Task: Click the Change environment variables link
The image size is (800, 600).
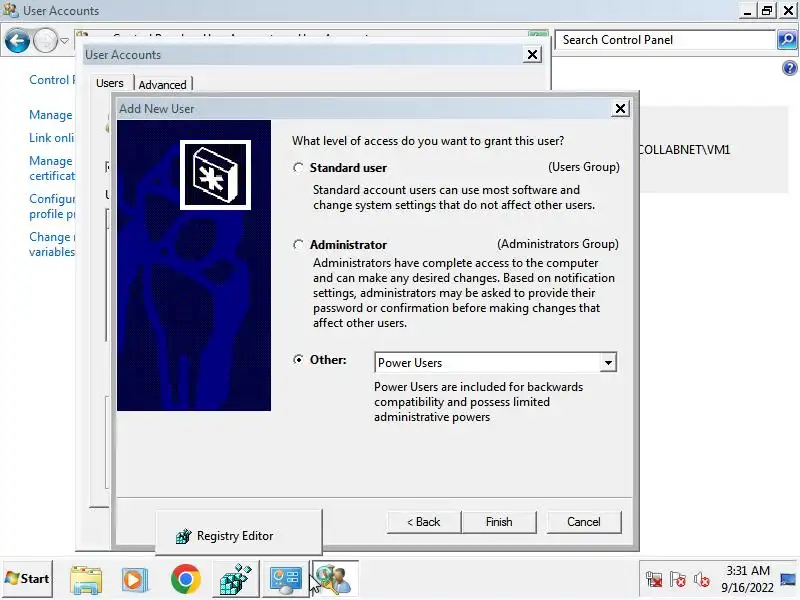Action: (x=52, y=244)
